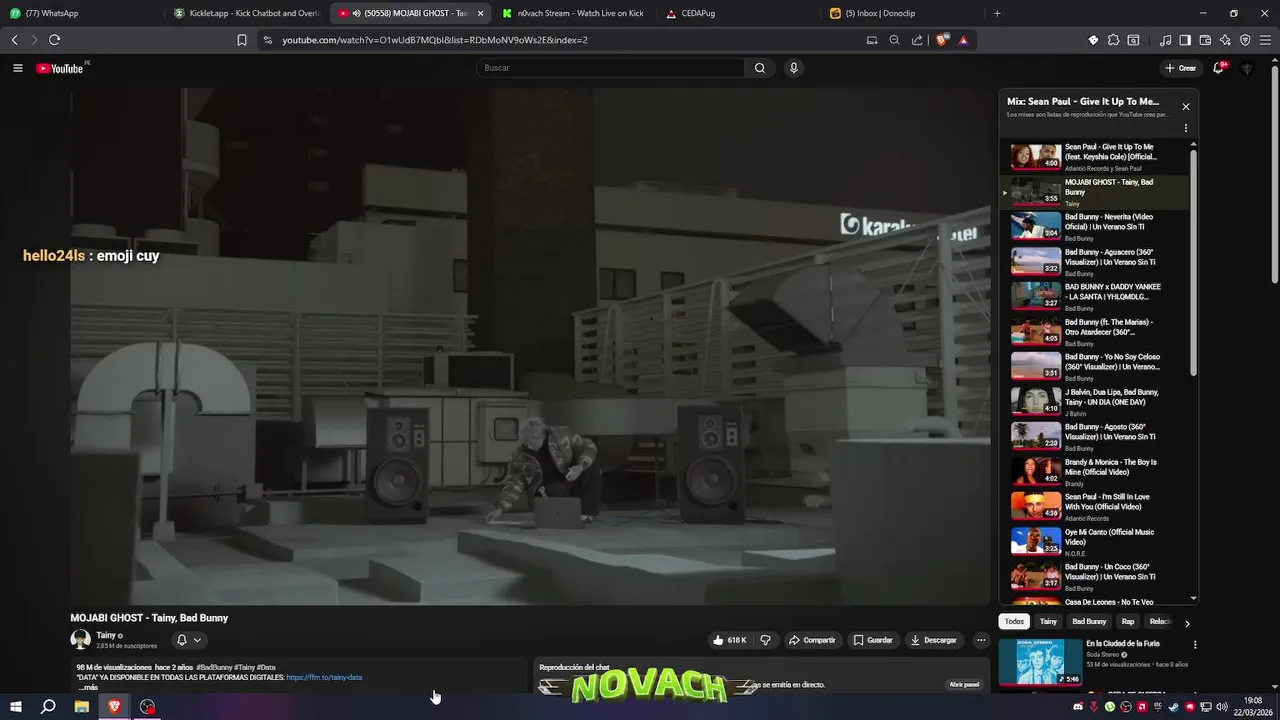Screen dimensions: 1280x720
Task: Switch to the Inbox Donoclip tab
Action: [x=903, y=13]
